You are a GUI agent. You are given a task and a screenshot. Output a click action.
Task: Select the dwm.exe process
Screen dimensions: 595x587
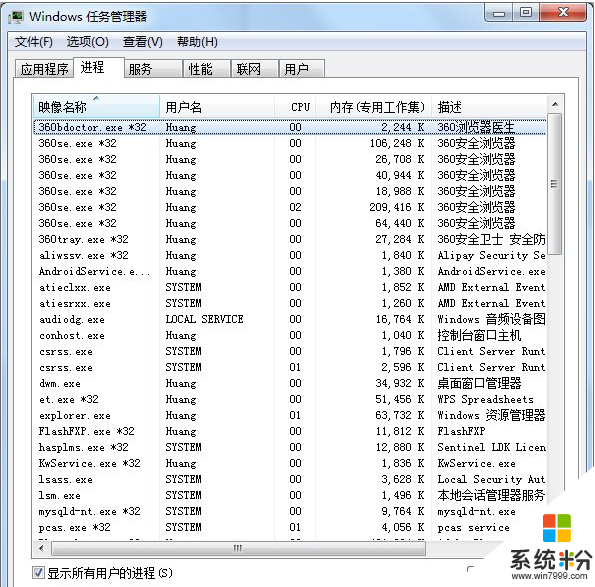click(x=290, y=383)
